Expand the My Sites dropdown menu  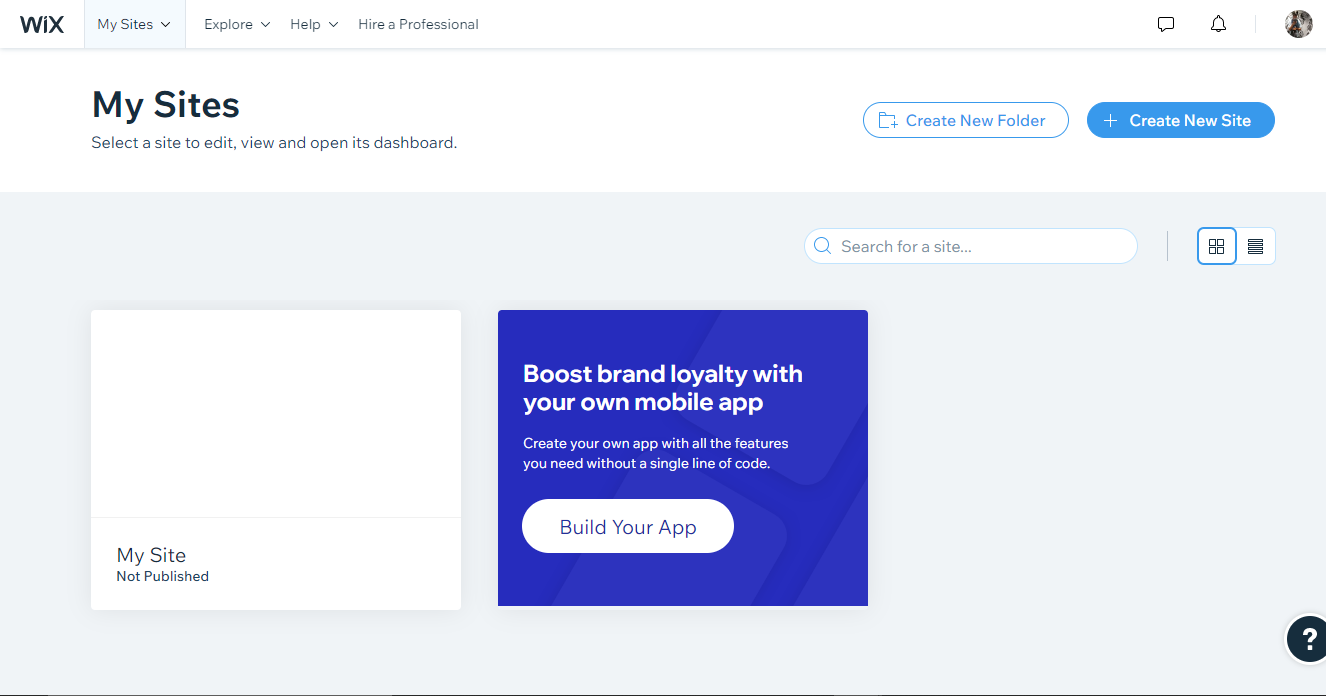pos(134,24)
